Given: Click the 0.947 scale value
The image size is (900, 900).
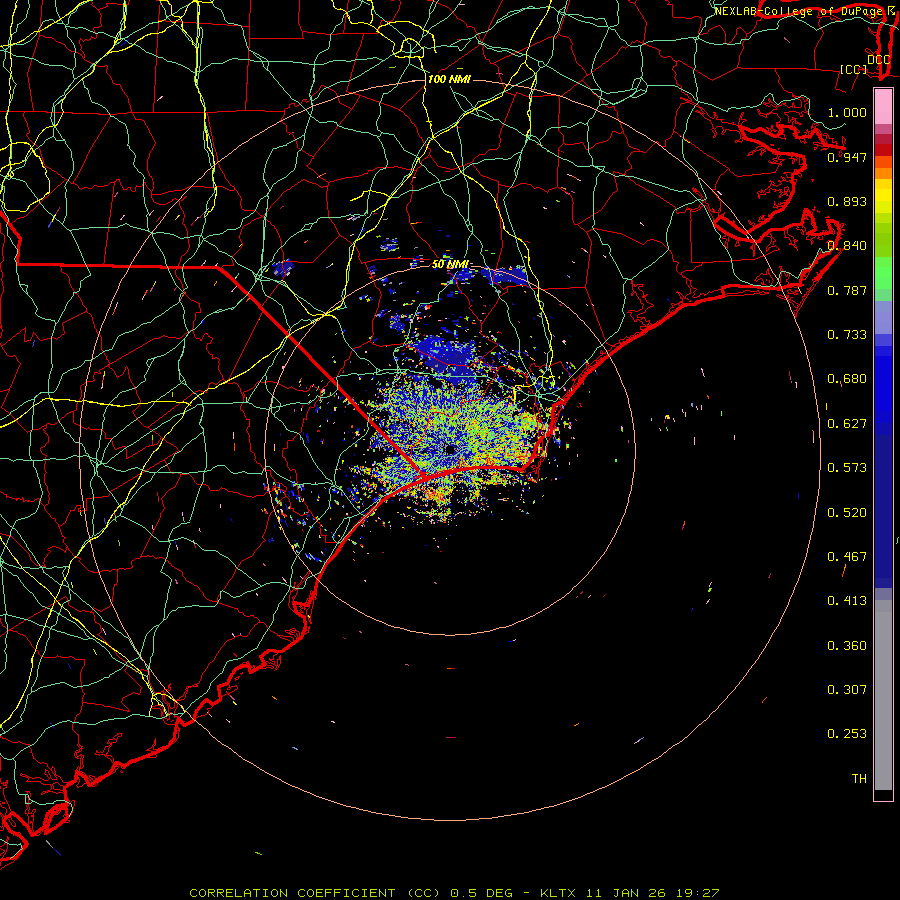Looking at the screenshot, I should click(x=847, y=157).
